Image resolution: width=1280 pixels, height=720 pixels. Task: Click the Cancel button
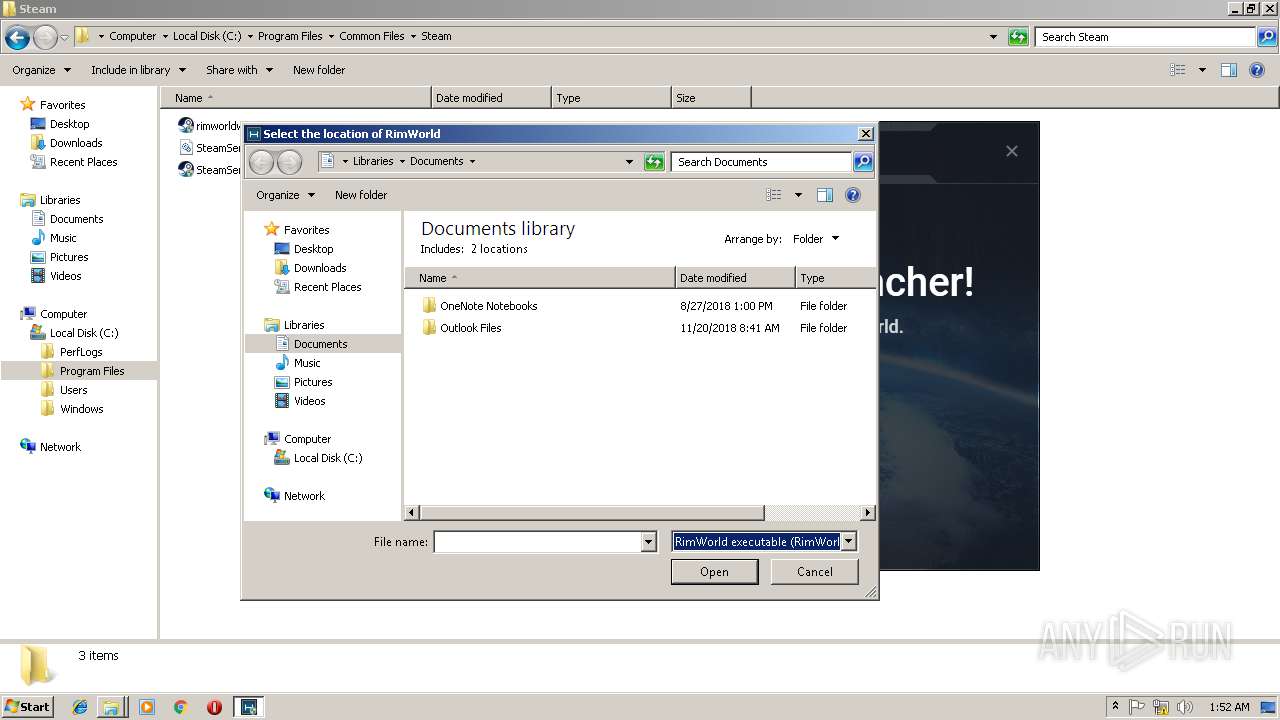coord(815,572)
